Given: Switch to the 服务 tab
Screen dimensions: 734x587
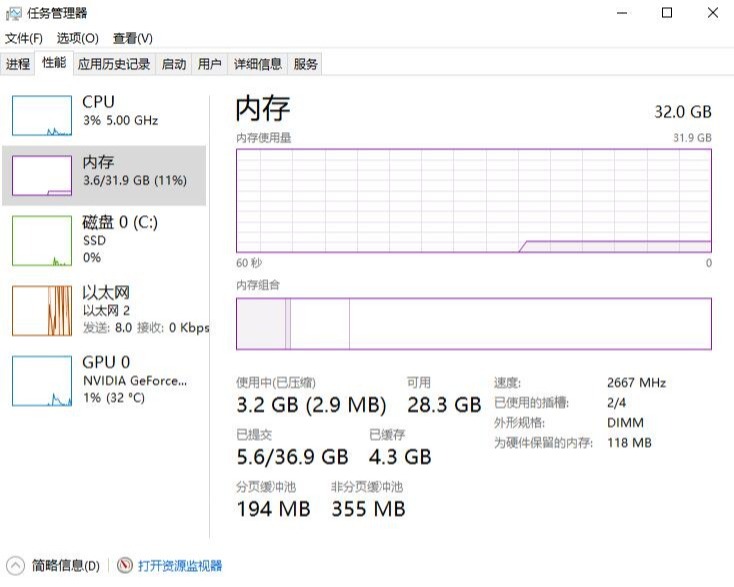Looking at the screenshot, I should [306, 64].
